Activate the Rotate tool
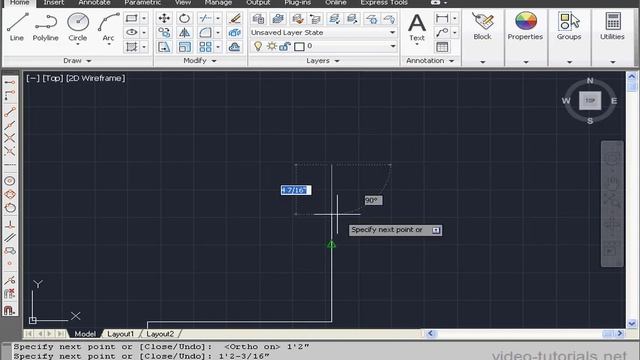 point(184,18)
